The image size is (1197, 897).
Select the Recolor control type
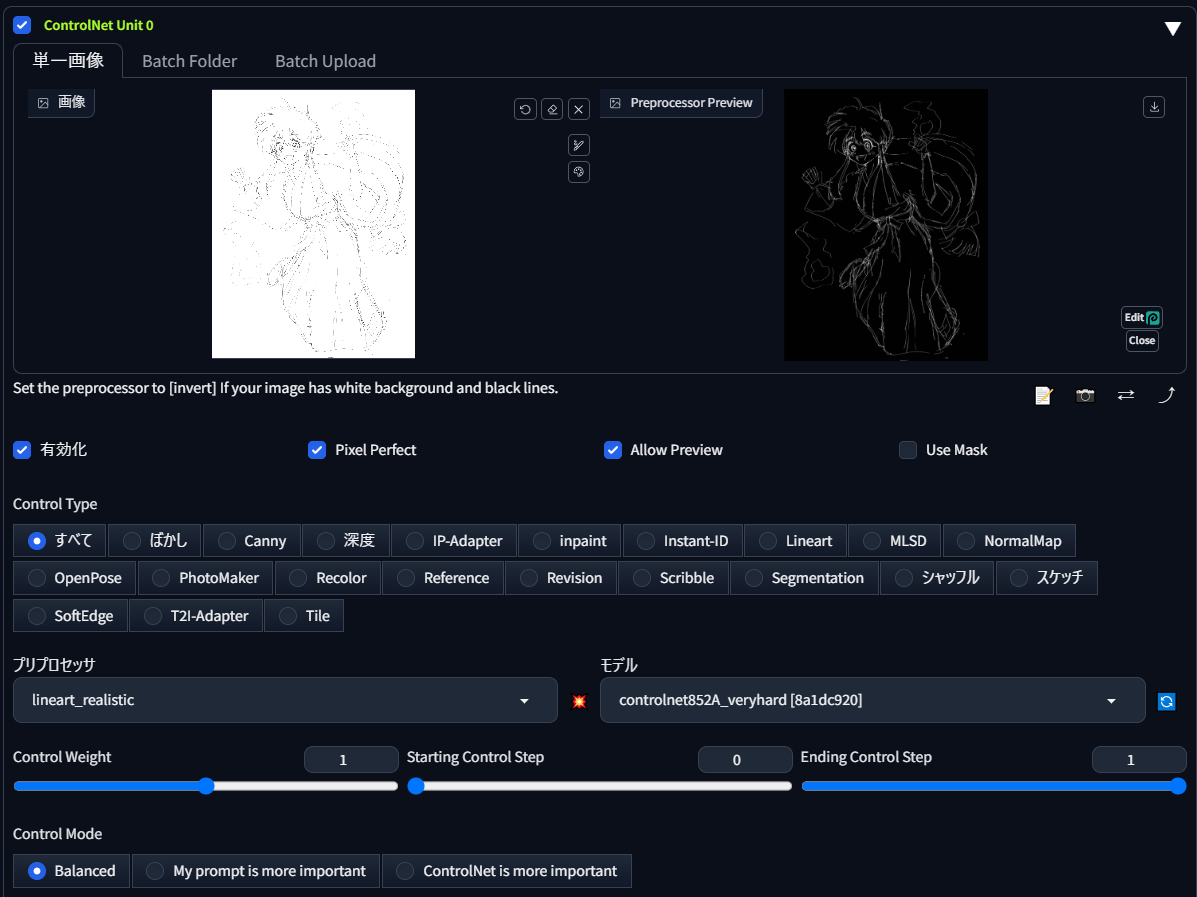(328, 578)
